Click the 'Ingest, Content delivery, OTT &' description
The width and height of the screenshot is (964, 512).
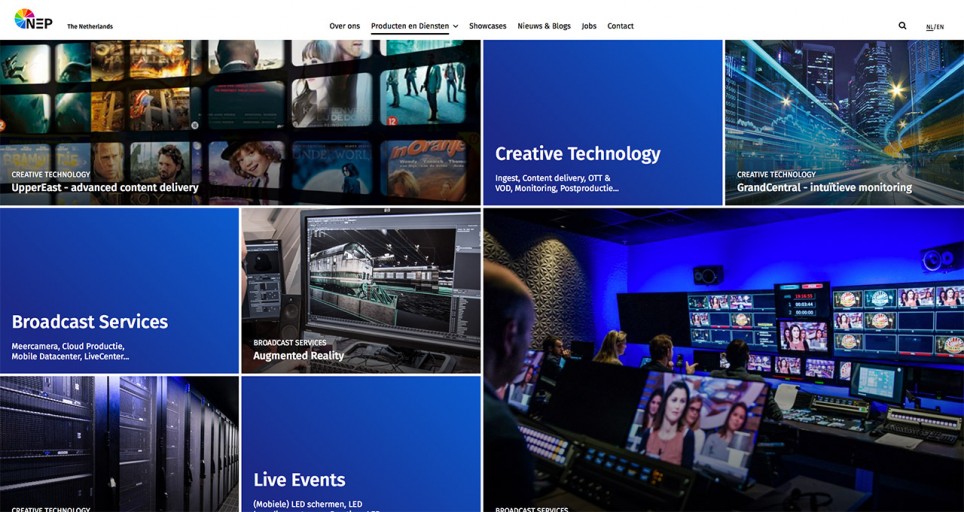point(553,178)
